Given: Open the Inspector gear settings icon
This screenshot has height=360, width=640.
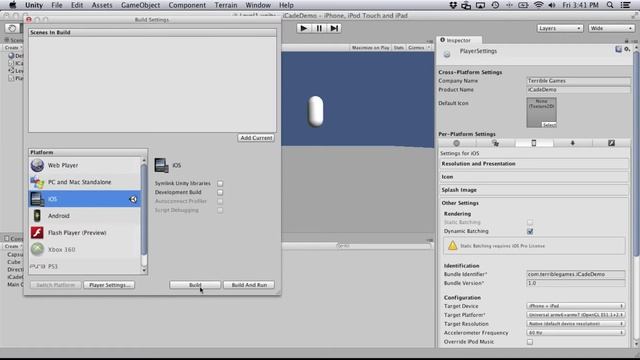Looking at the screenshot, I should 627,49.
